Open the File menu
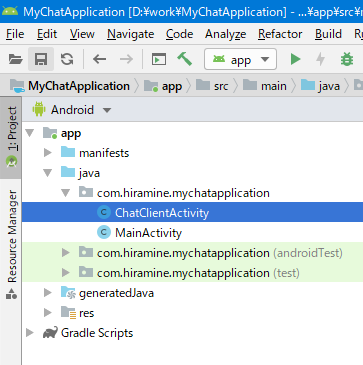 (x=15, y=34)
